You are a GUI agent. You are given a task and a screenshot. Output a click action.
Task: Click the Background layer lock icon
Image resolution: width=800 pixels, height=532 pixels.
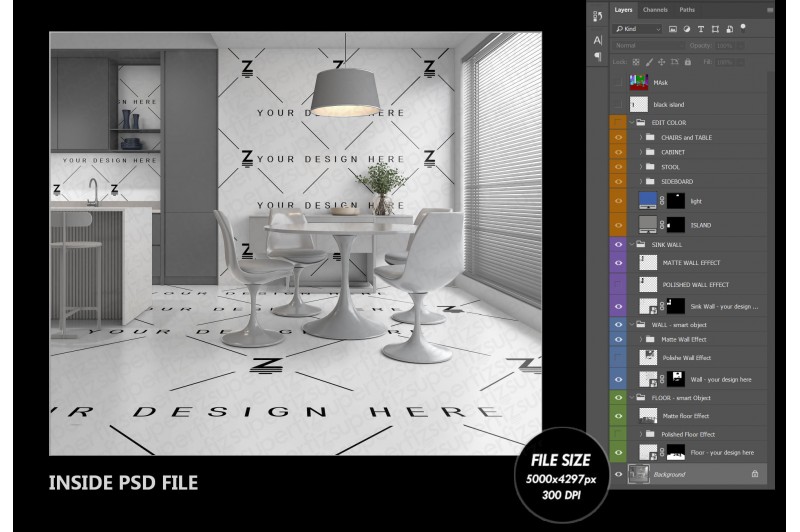[755, 474]
